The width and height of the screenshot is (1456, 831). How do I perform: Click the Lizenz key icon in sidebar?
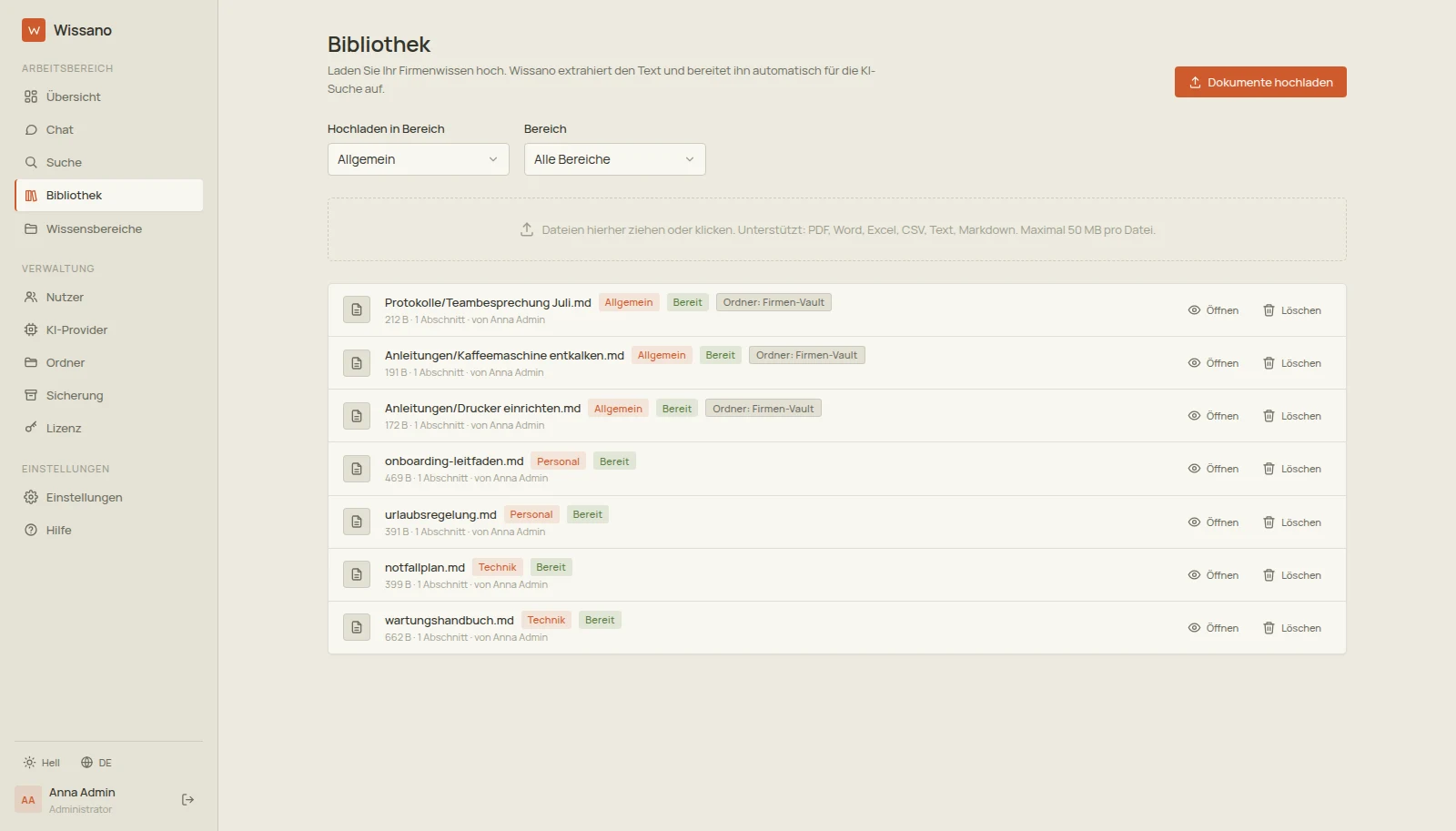coord(31,428)
